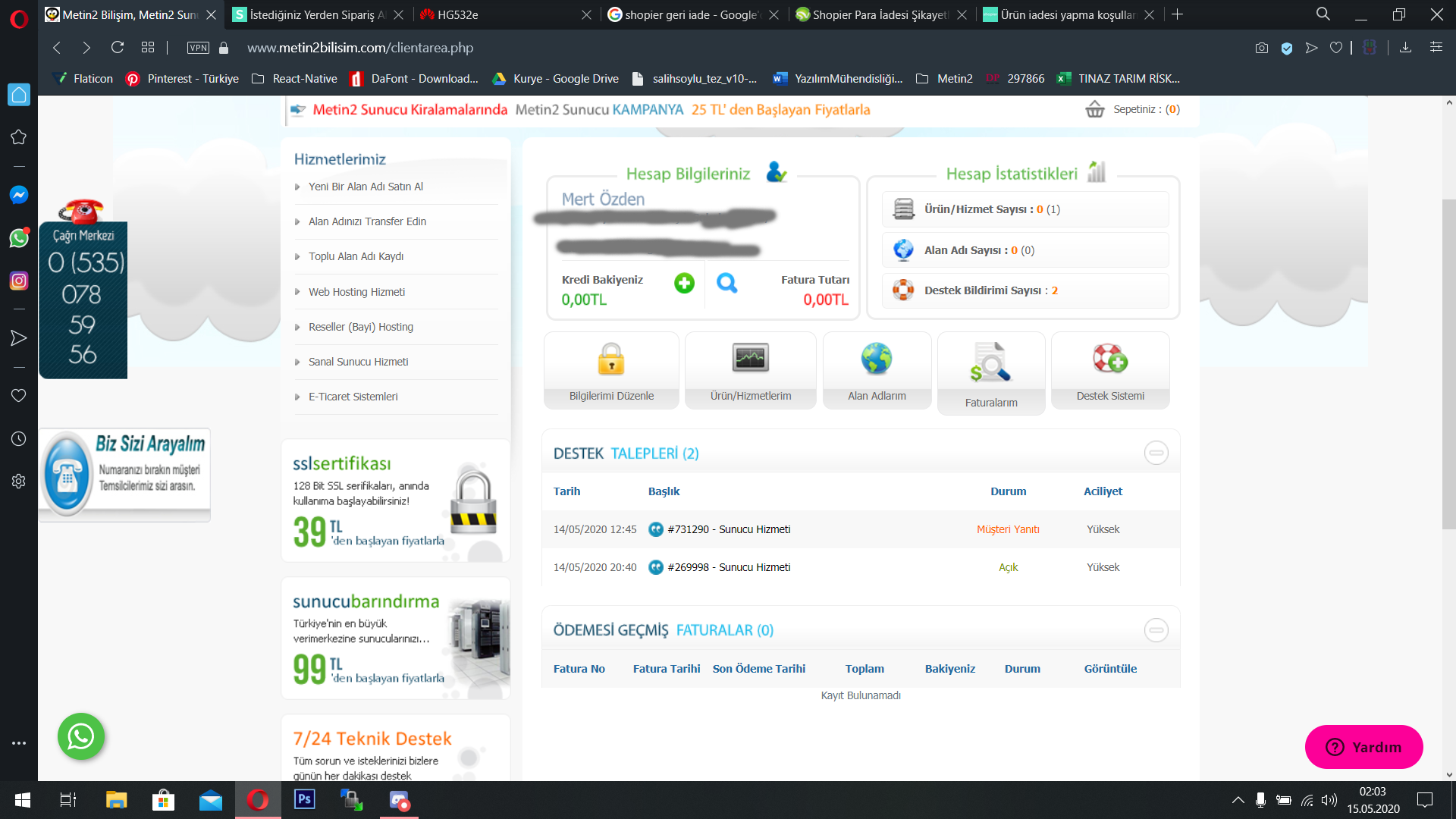Open the sunucu barındırma promo banner
Viewport: 1456px width, 819px height.
pyautogui.click(x=395, y=638)
